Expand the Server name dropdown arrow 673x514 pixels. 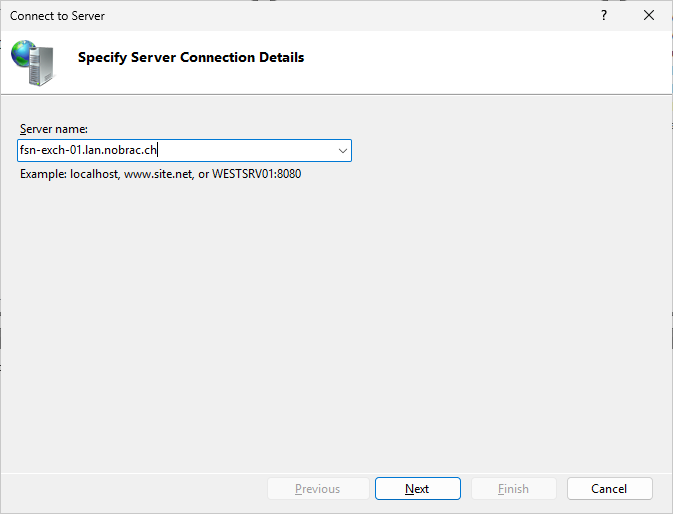343,151
